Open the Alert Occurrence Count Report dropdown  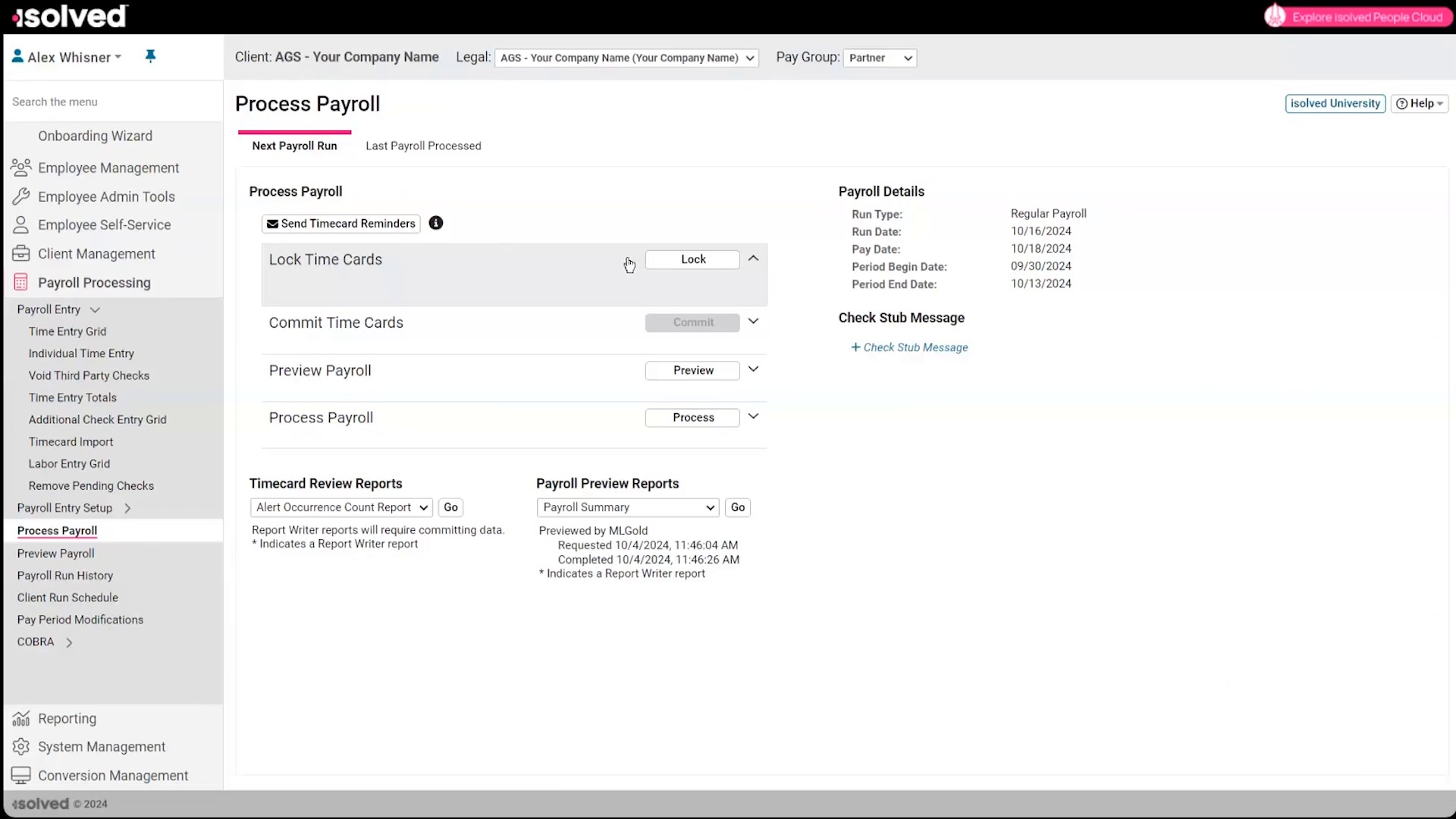click(x=341, y=507)
